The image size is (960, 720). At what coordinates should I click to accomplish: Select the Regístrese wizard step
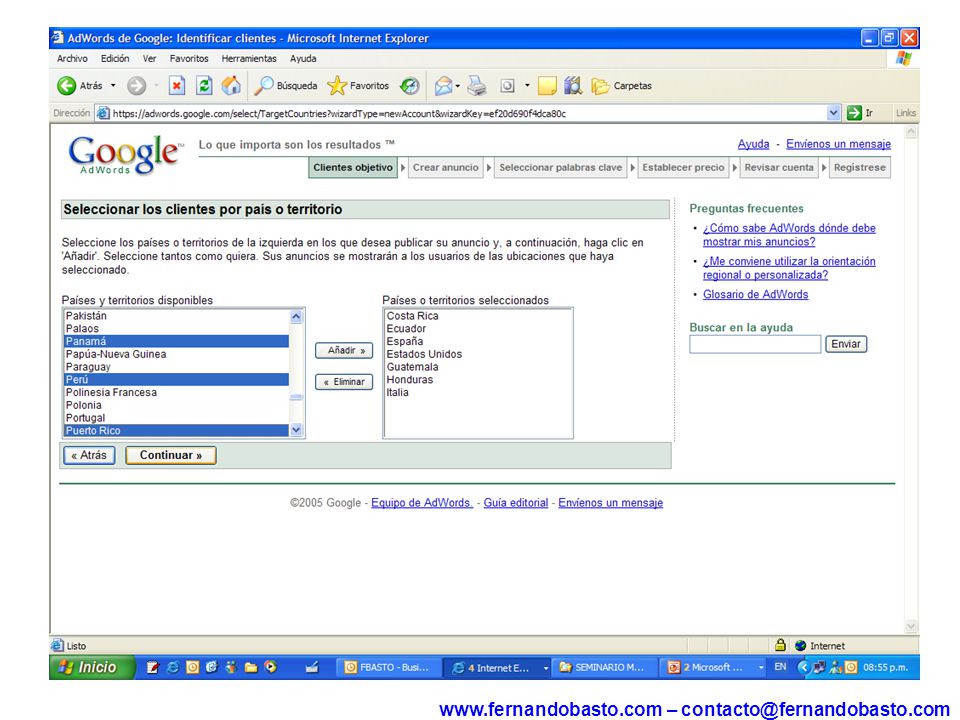tap(860, 168)
